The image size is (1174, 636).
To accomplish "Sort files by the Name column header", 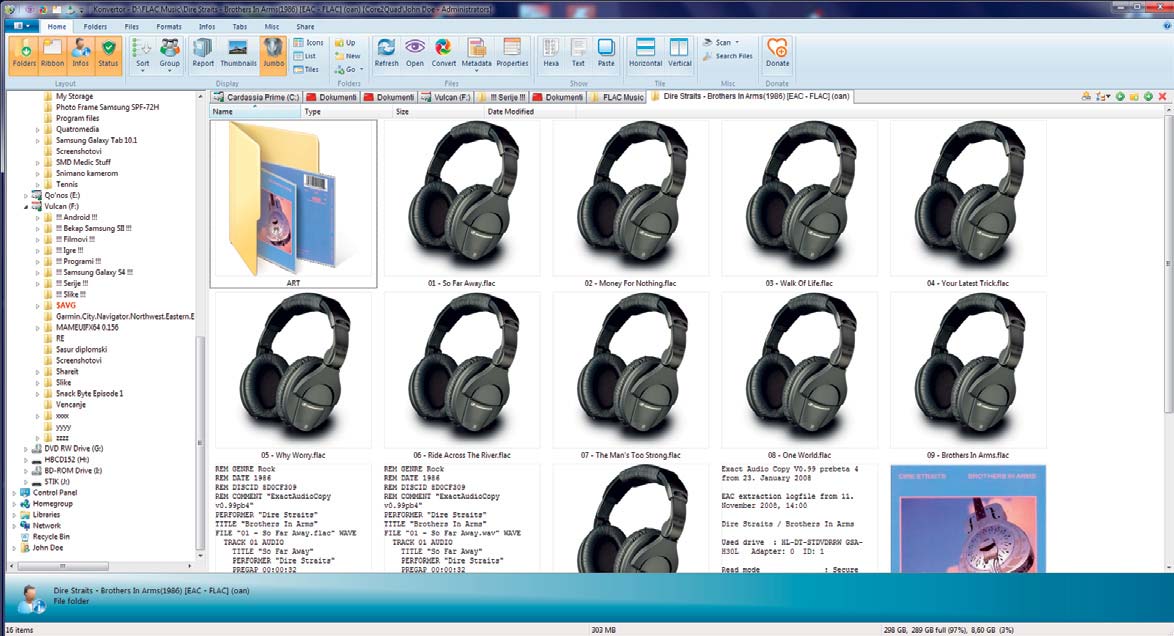I will (255, 112).
